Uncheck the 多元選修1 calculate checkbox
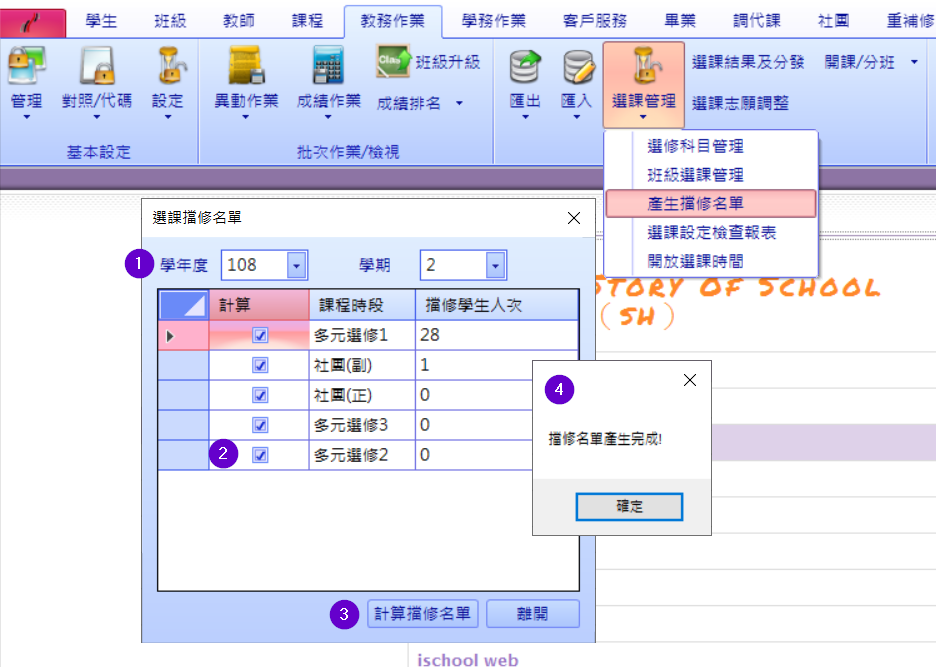Viewport: 936px width, 667px height. click(x=260, y=336)
